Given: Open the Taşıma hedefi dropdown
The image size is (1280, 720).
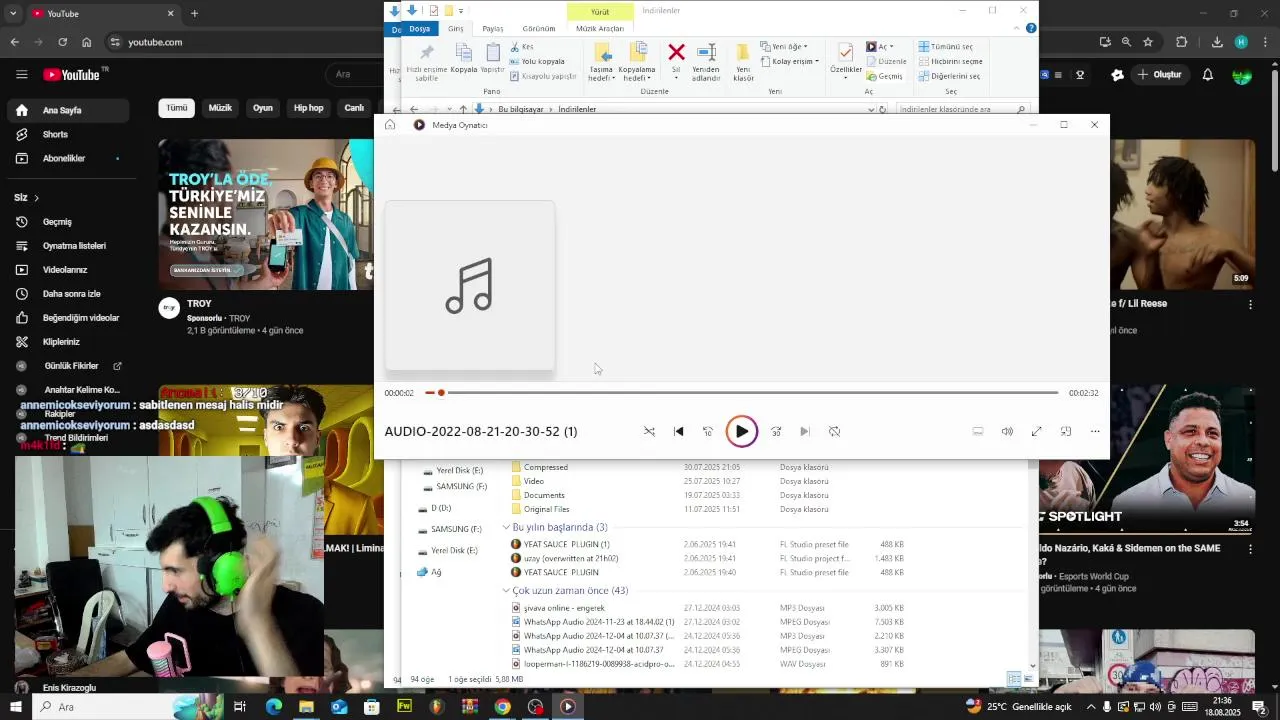Looking at the screenshot, I should coord(601,62).
